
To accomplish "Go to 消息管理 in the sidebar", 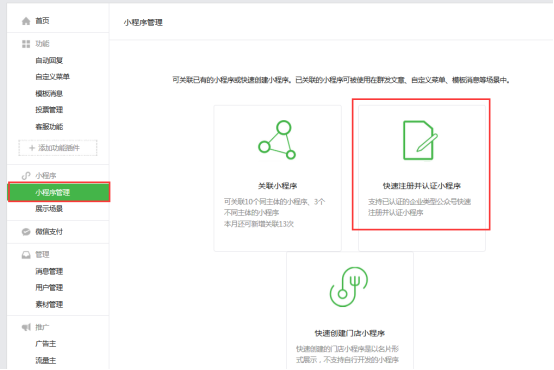I will point(49,271).
